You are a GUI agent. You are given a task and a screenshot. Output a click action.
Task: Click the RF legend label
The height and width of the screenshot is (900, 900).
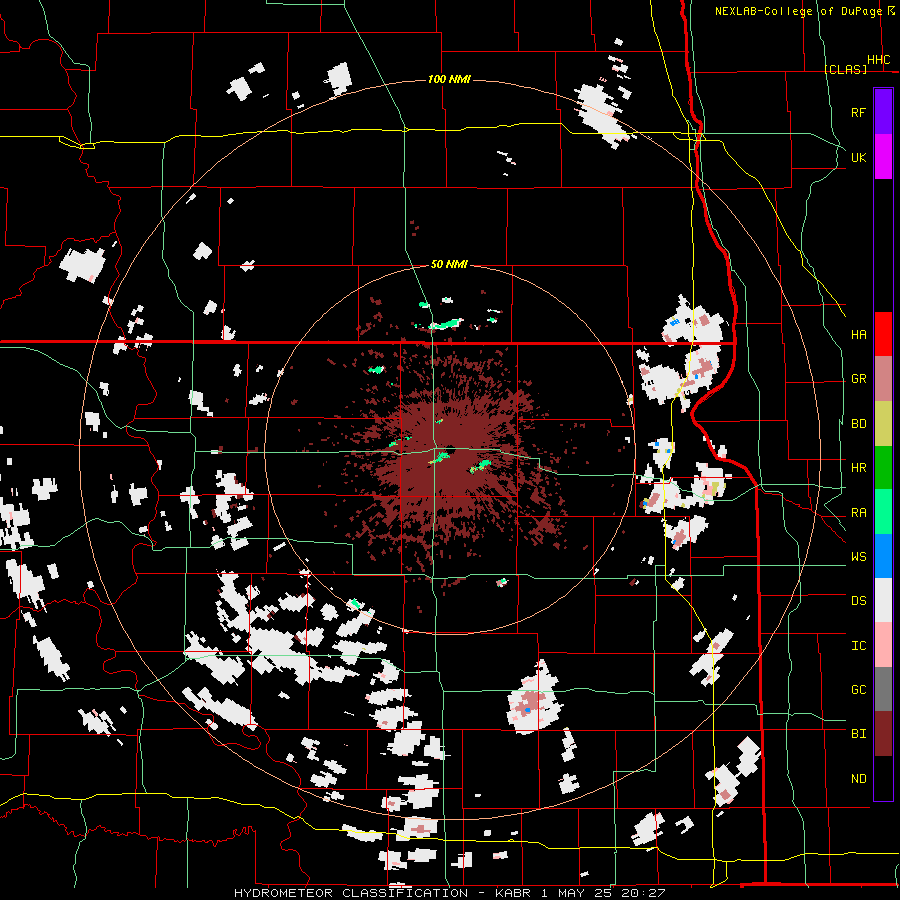pos(858,112)
